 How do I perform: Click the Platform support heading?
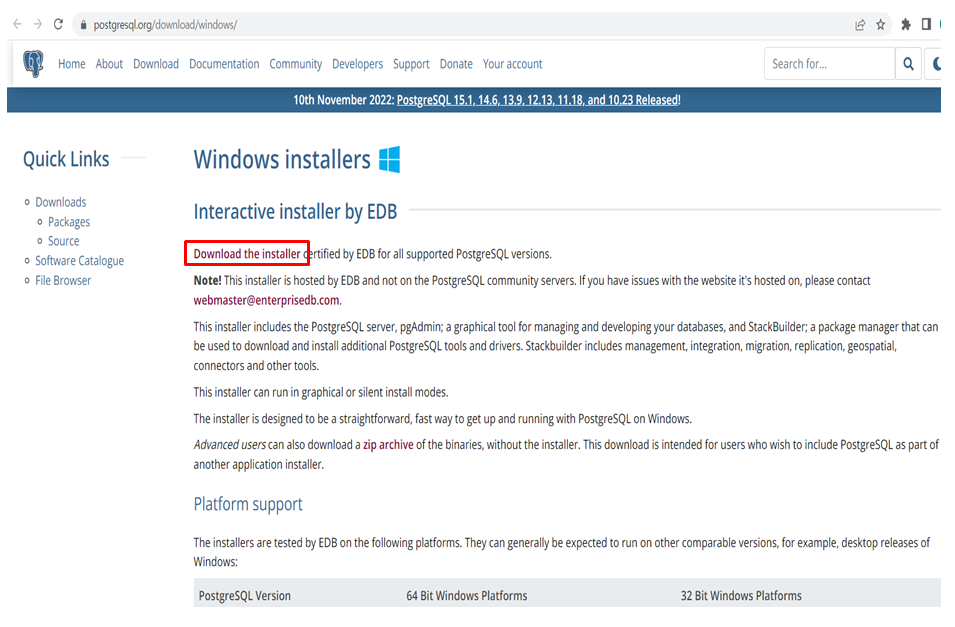(x=248, y=505)
